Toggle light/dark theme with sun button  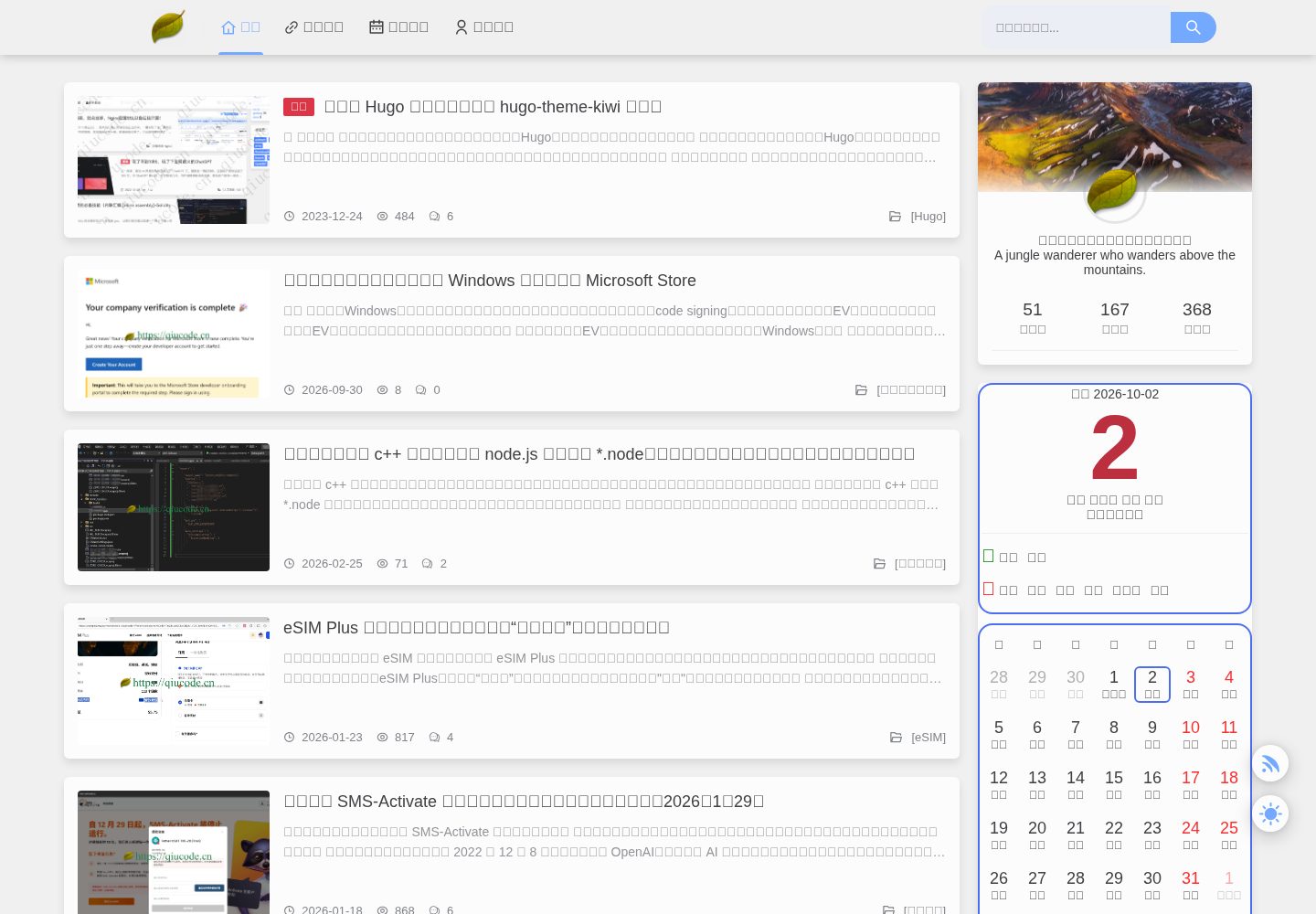[1270, 813]
